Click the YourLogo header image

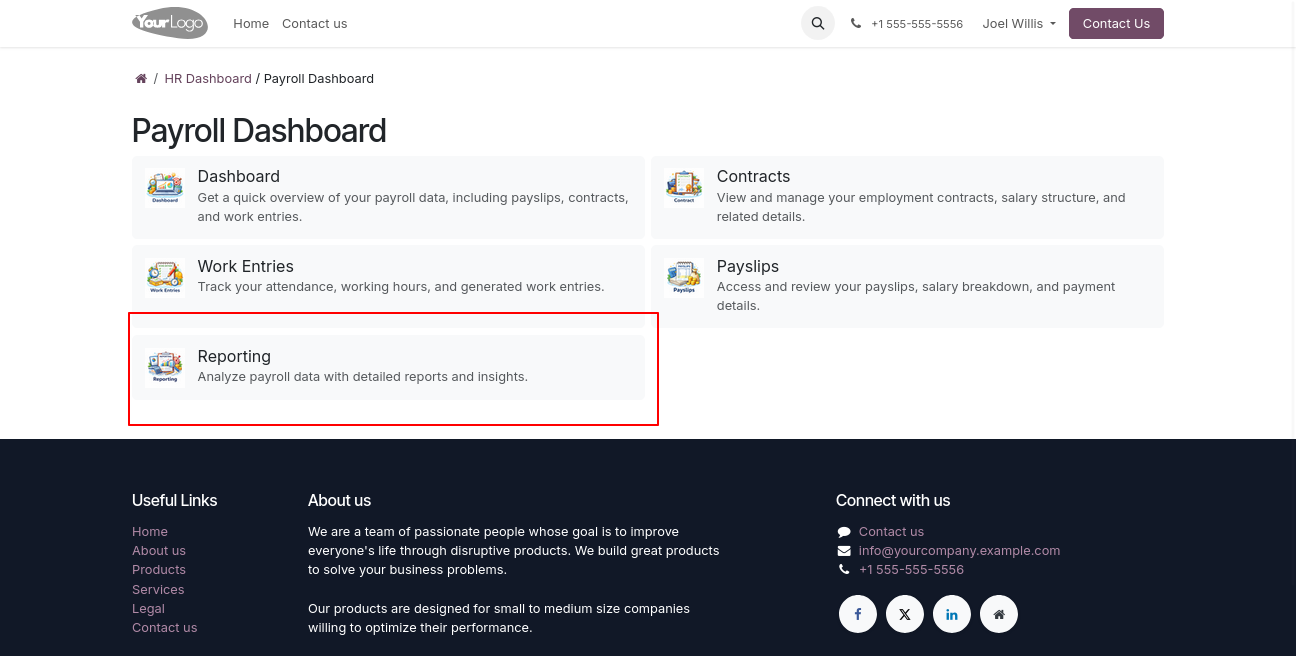(x=170, y=22)
